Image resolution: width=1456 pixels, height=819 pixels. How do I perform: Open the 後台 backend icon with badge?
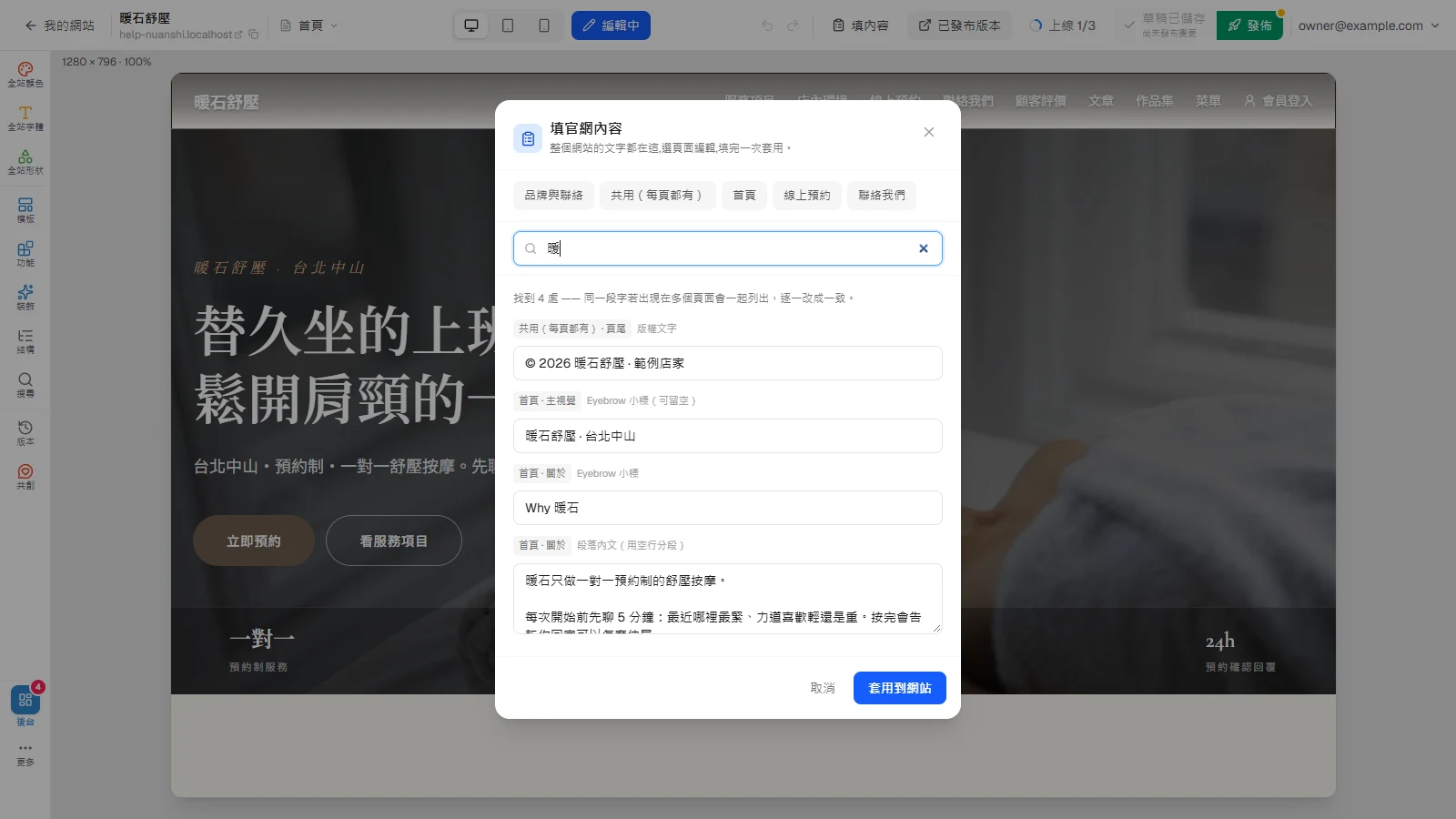[25, 705]
